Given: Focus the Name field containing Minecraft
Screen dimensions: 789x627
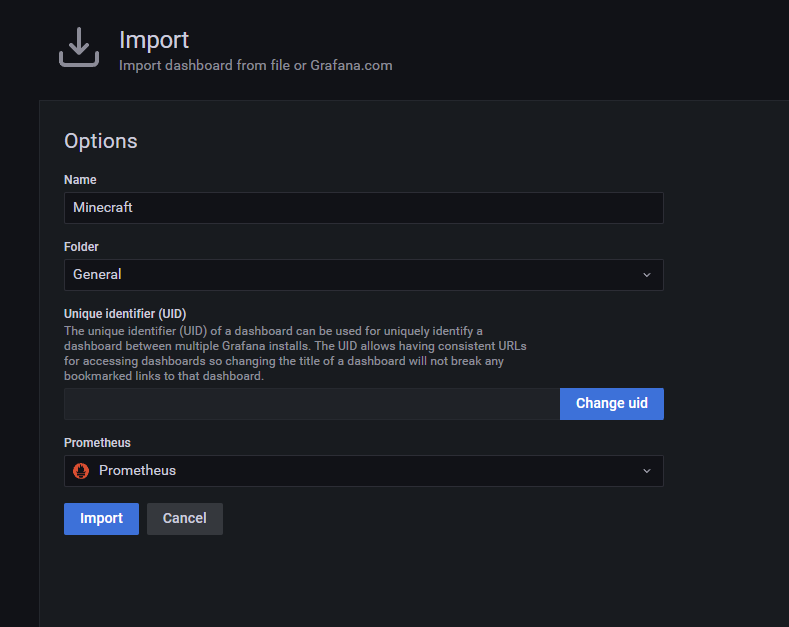Looking at the screenshot, I should (x=363, y=208).
